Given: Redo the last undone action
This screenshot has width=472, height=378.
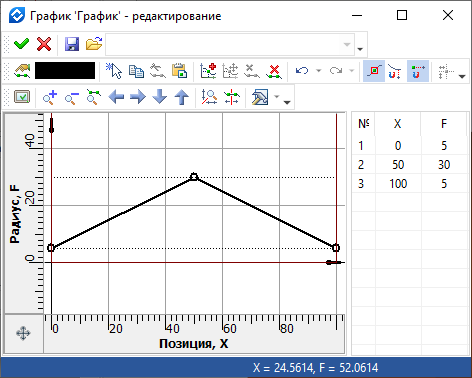Looking at the screenshot, I should [336, 71].
